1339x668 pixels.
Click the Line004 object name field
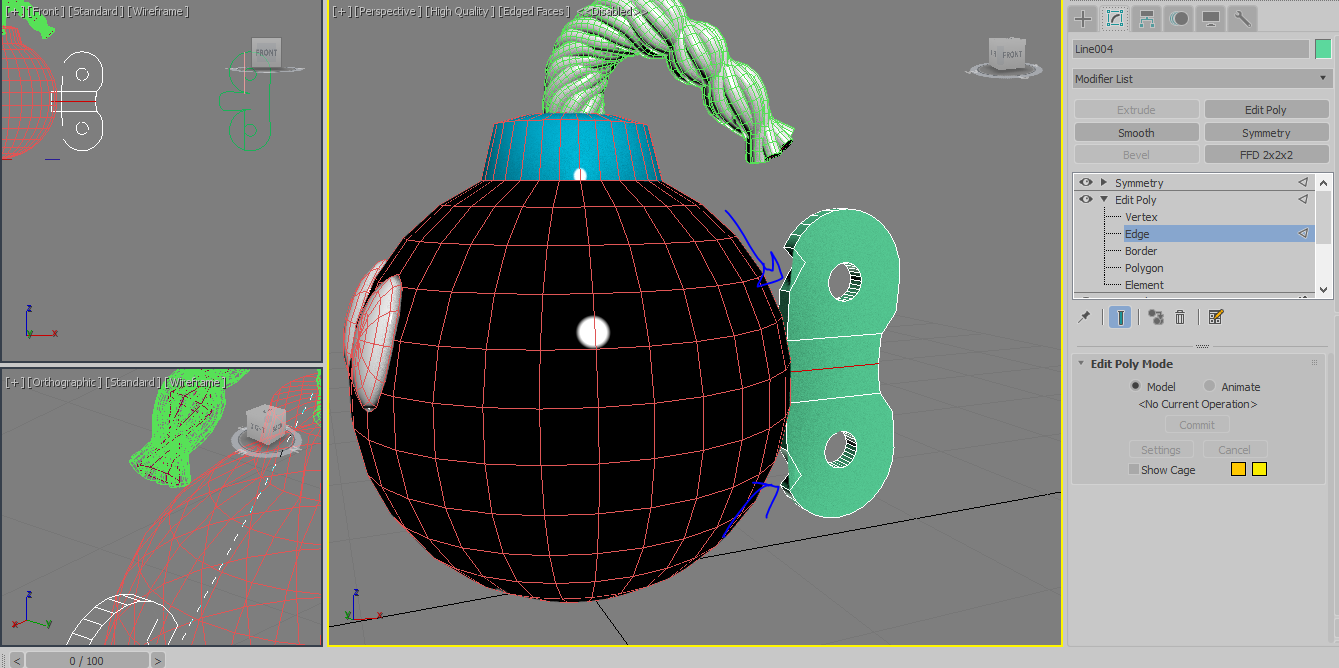(1191, 49)
